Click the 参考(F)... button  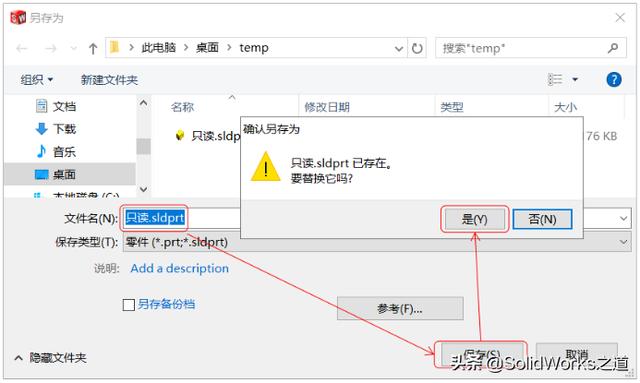(x=400, y=308)
